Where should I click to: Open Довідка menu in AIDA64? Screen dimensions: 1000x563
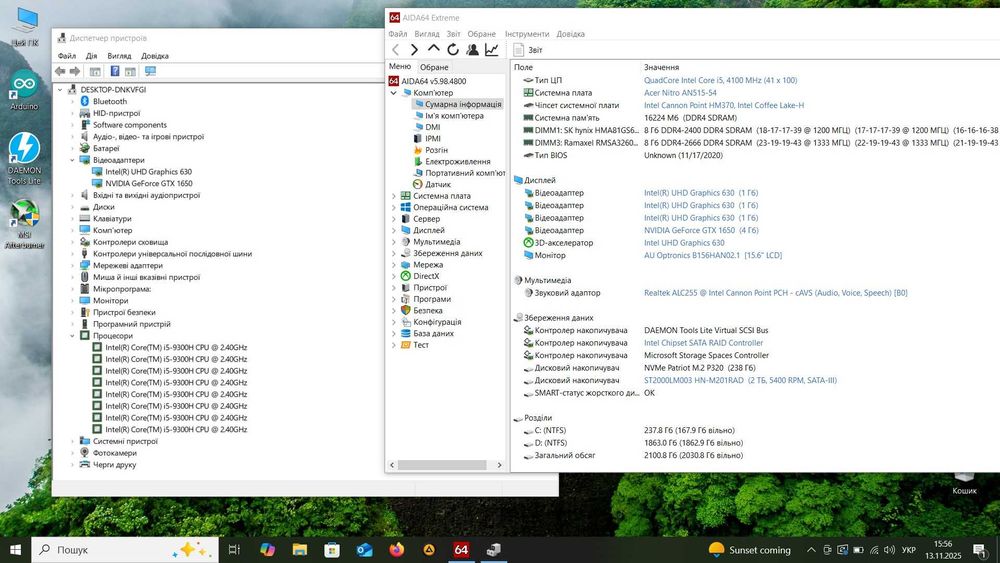pos(570,34)
